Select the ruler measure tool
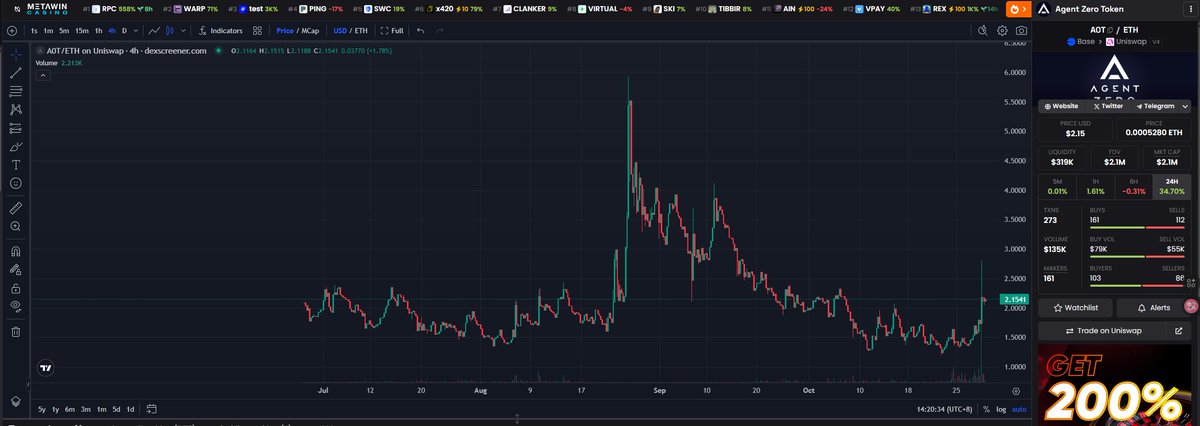This screenshot has width=1200, height=426. (x=16, y=208)
